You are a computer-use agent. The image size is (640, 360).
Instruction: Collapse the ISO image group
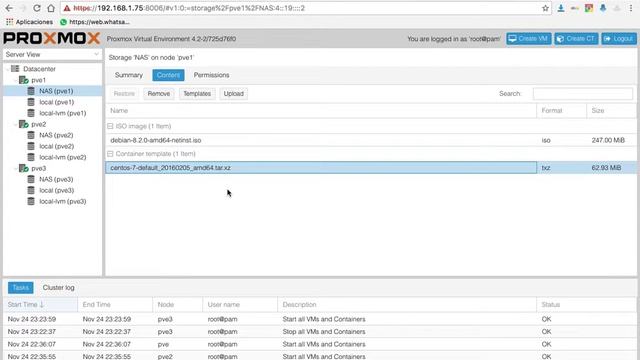(x=110, y=126)
